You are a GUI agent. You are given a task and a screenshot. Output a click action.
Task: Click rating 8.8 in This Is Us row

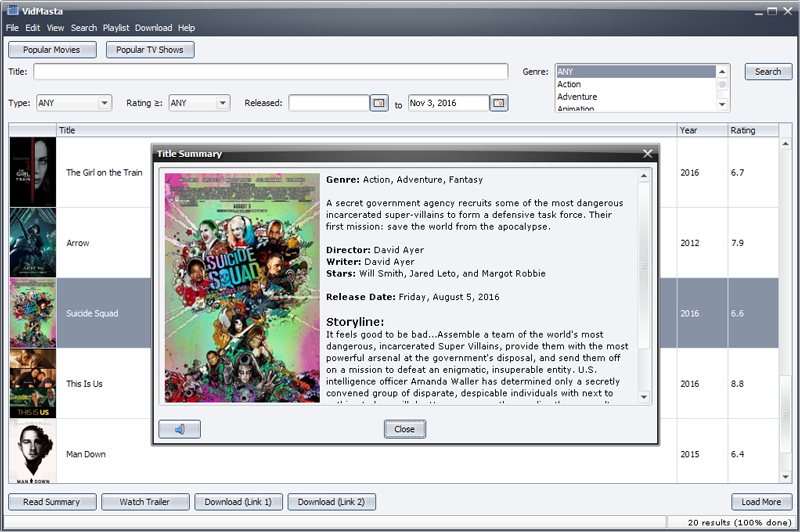pyautogui.click(x=737, y=384)
